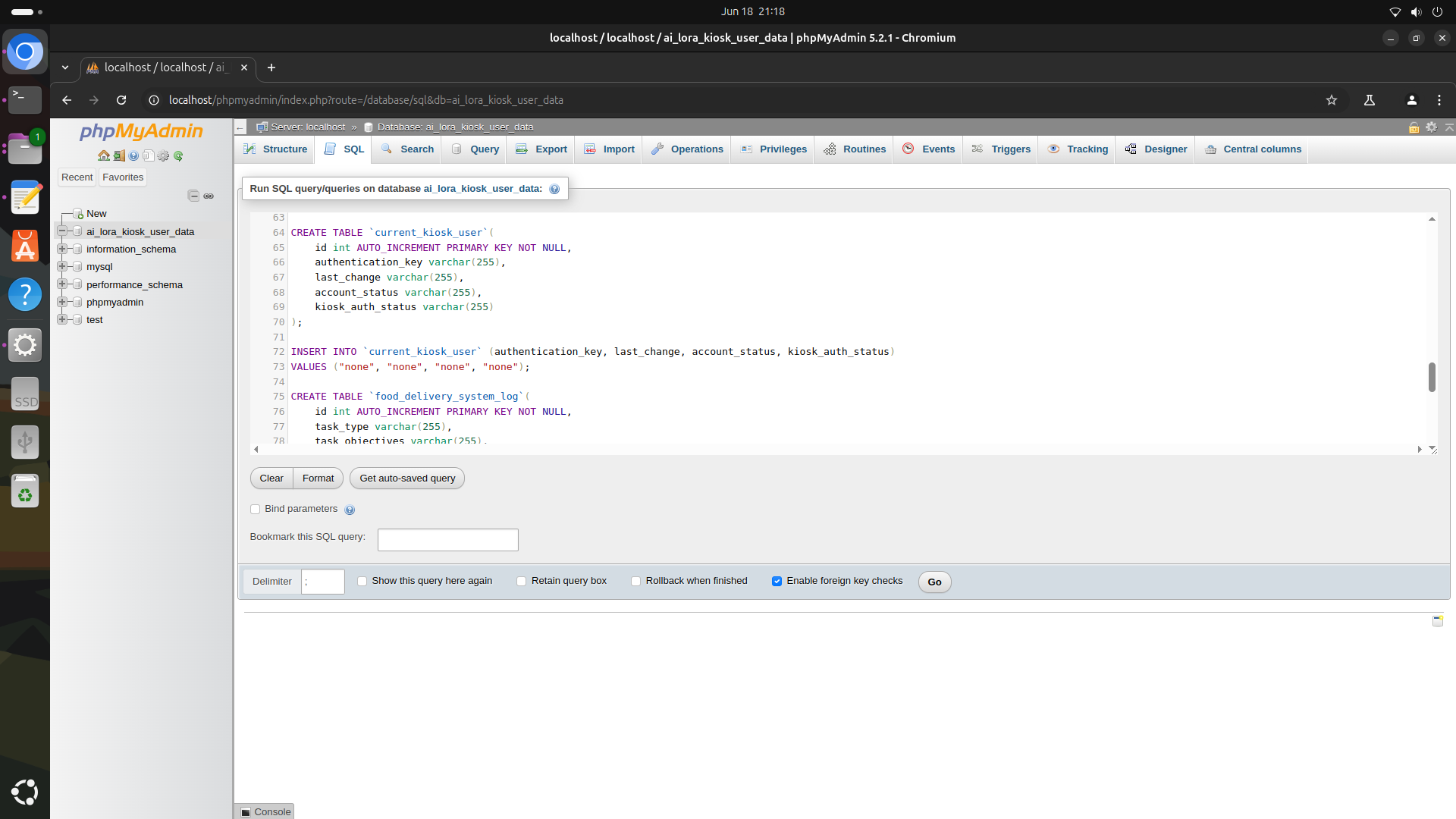The width and height of the screenshot is (1456, 819).
Task: Format the SQL query
Action: (x=318, y=479)
